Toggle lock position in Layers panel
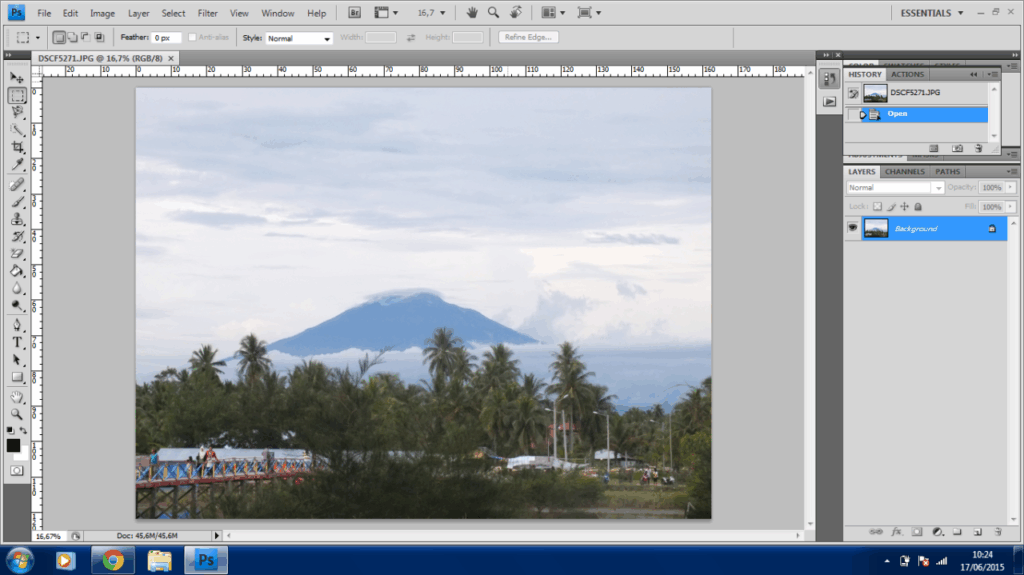This screenshot has width=1024, height=575. [904, 206]
